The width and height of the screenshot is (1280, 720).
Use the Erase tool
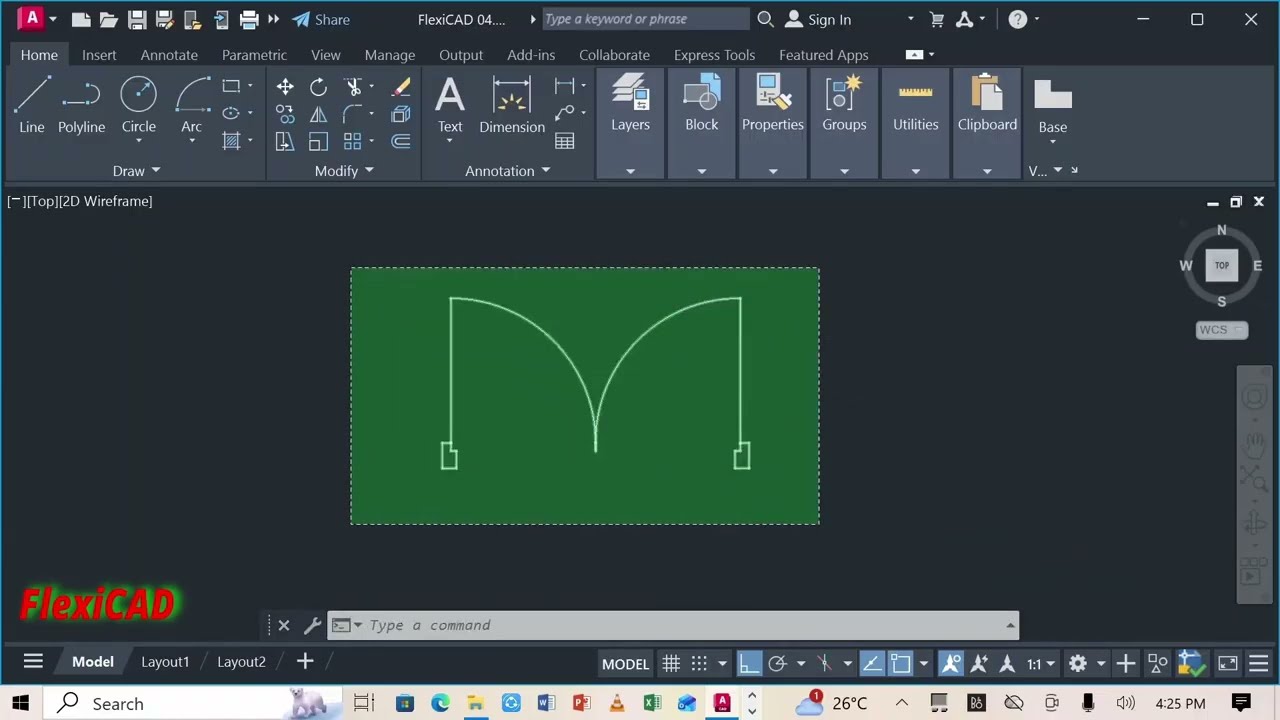point(401,87)
